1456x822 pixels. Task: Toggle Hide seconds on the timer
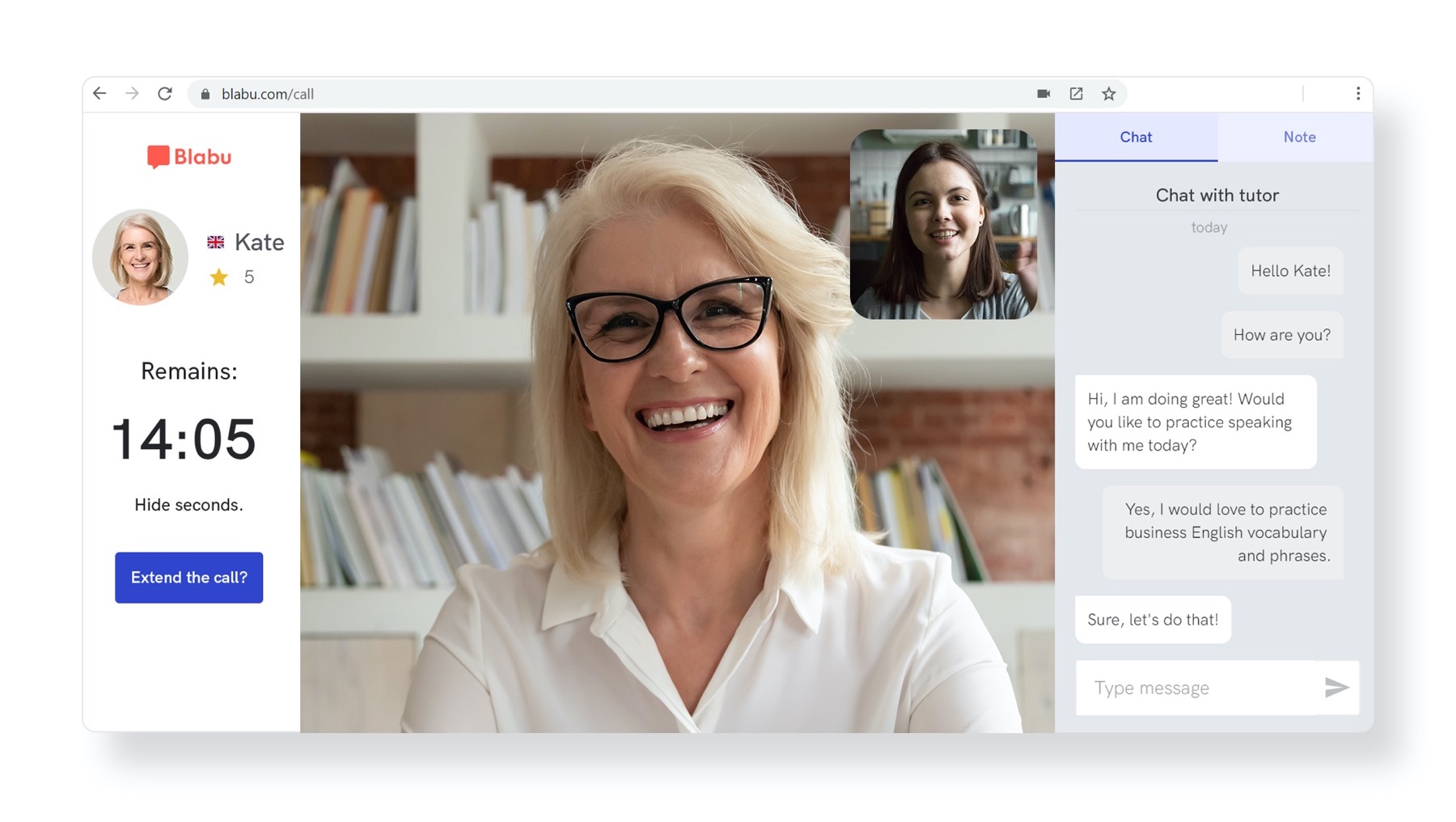(x=188, y=505)
